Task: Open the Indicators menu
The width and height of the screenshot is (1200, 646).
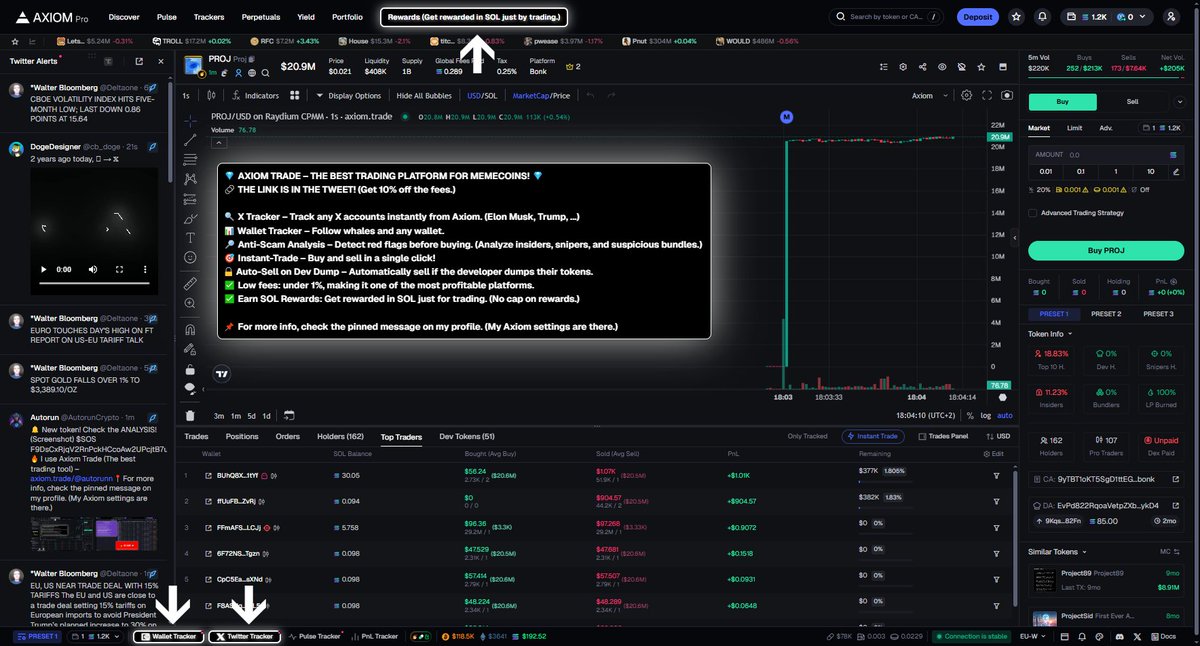Action: tap(255, 95)
